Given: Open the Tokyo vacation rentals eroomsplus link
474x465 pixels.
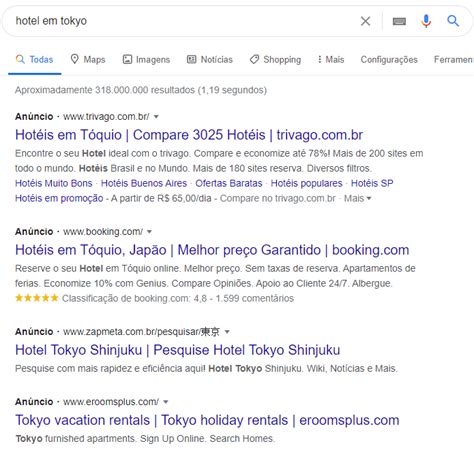Looking at the screenshot, I should (207, 420).
